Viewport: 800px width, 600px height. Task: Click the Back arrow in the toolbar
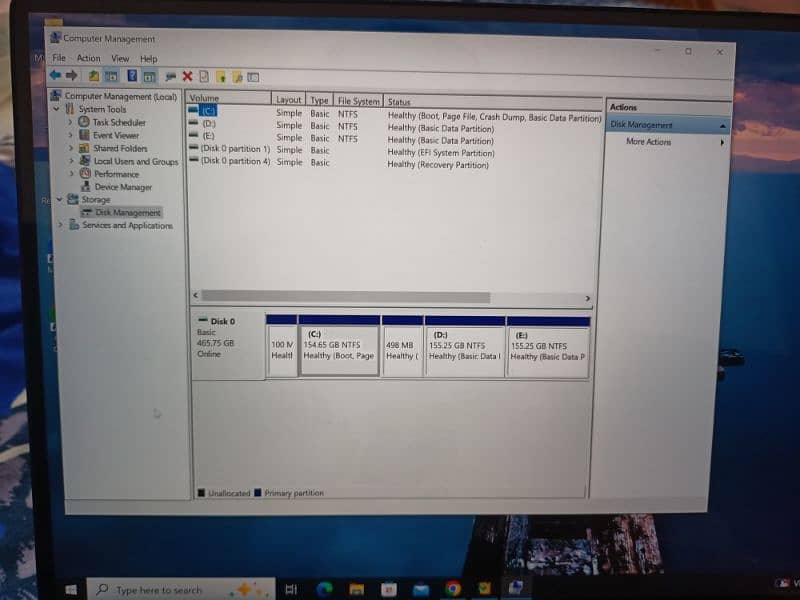pyautogui.click(x=55, y=76)
